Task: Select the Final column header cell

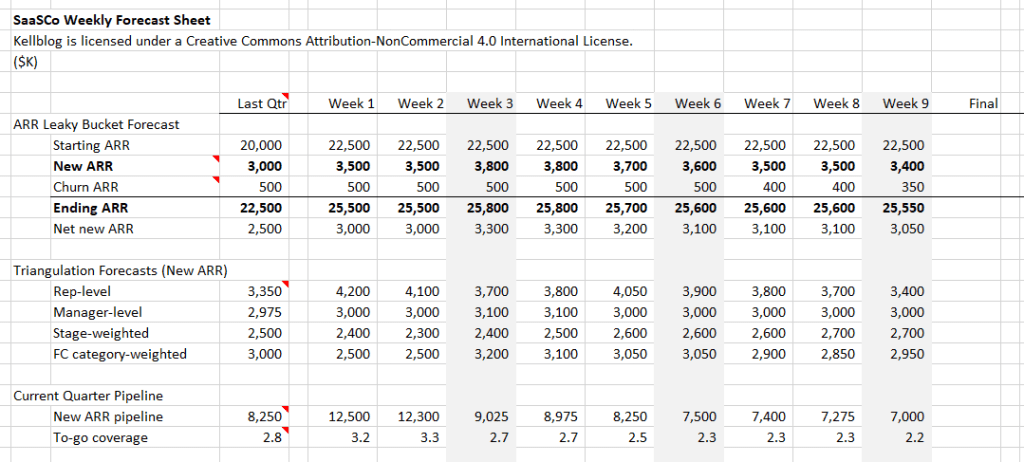Action: 983,103
